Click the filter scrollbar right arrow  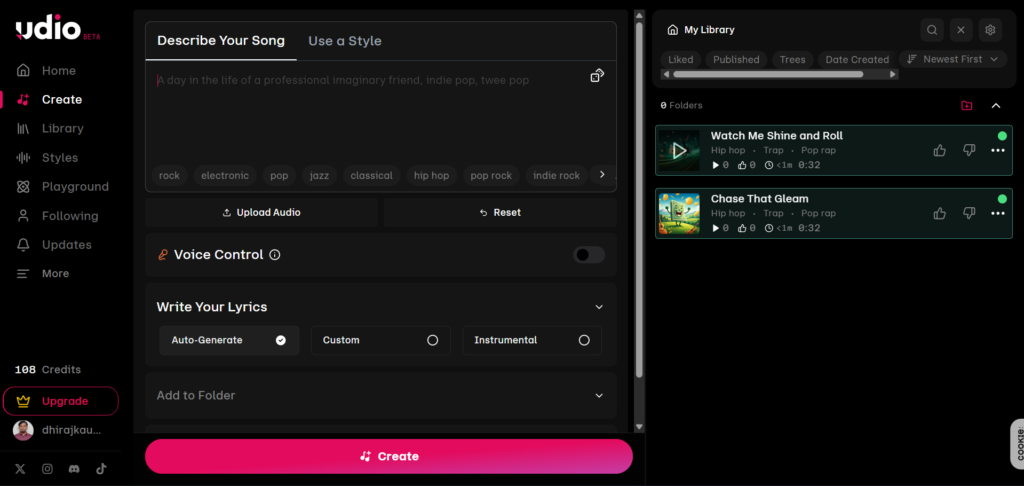893,74
